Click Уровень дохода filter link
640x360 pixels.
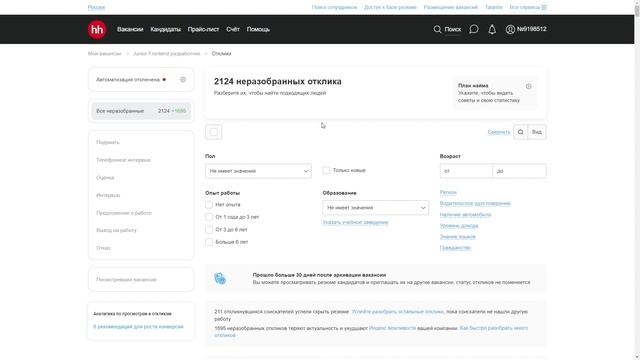pos(459,226)
